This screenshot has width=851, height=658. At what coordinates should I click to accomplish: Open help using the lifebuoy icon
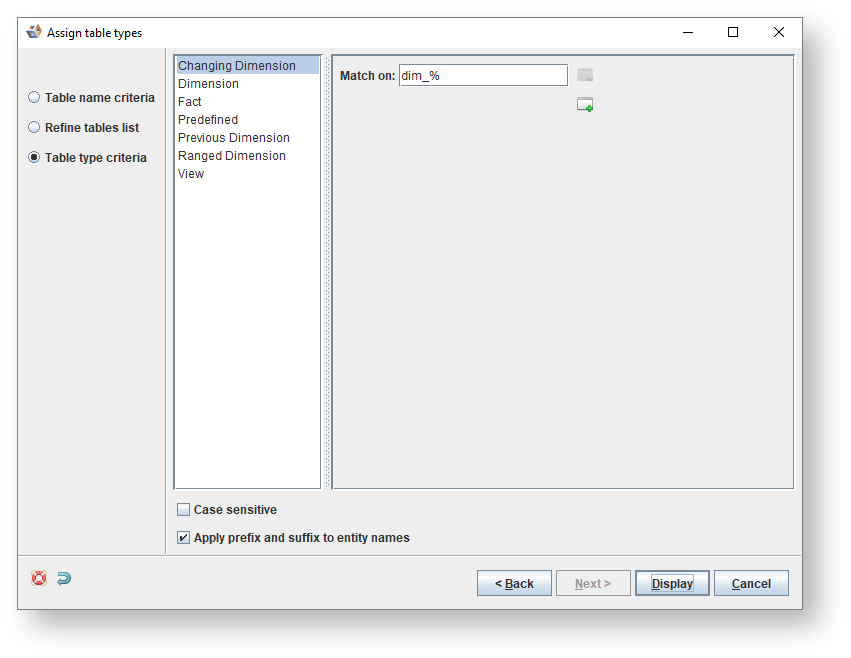[x=38, y=578]
